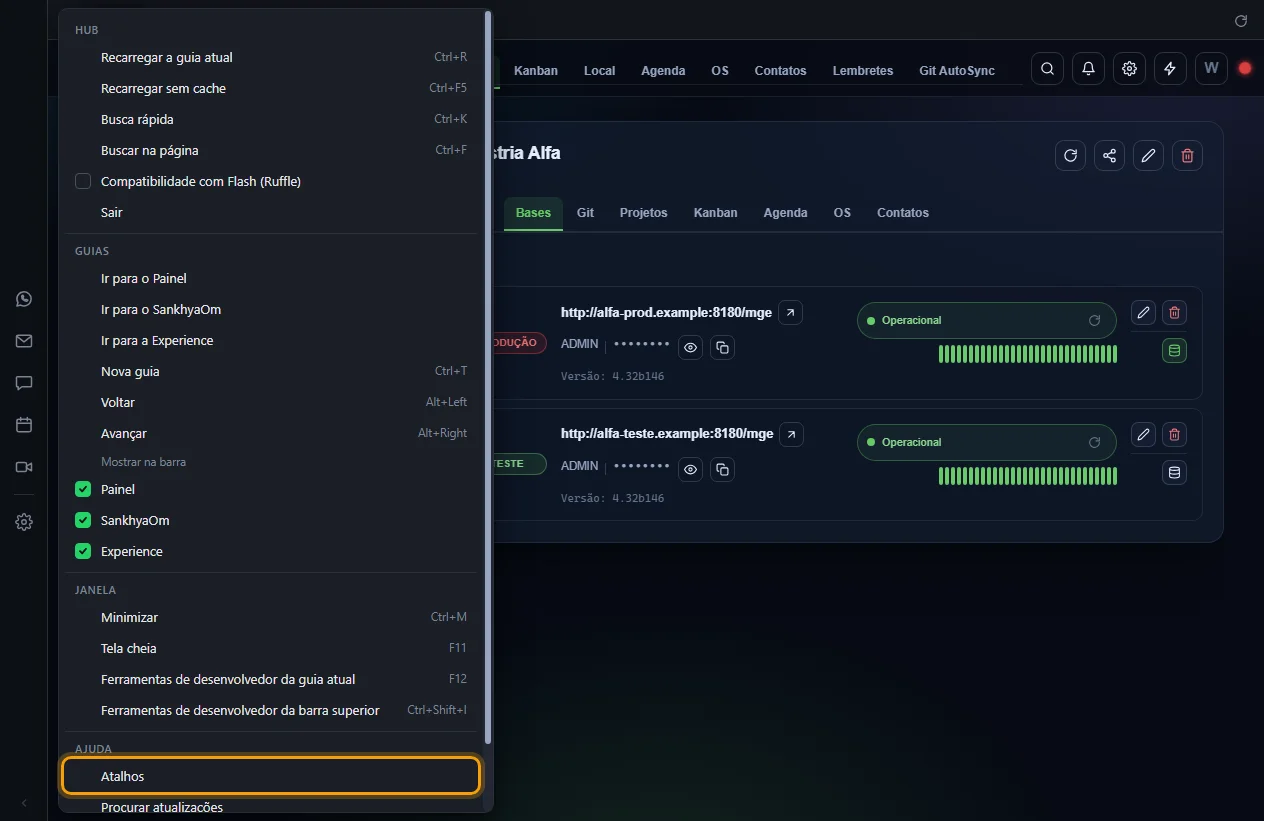Uncheck the Painel checkbox

pos(83,490)
